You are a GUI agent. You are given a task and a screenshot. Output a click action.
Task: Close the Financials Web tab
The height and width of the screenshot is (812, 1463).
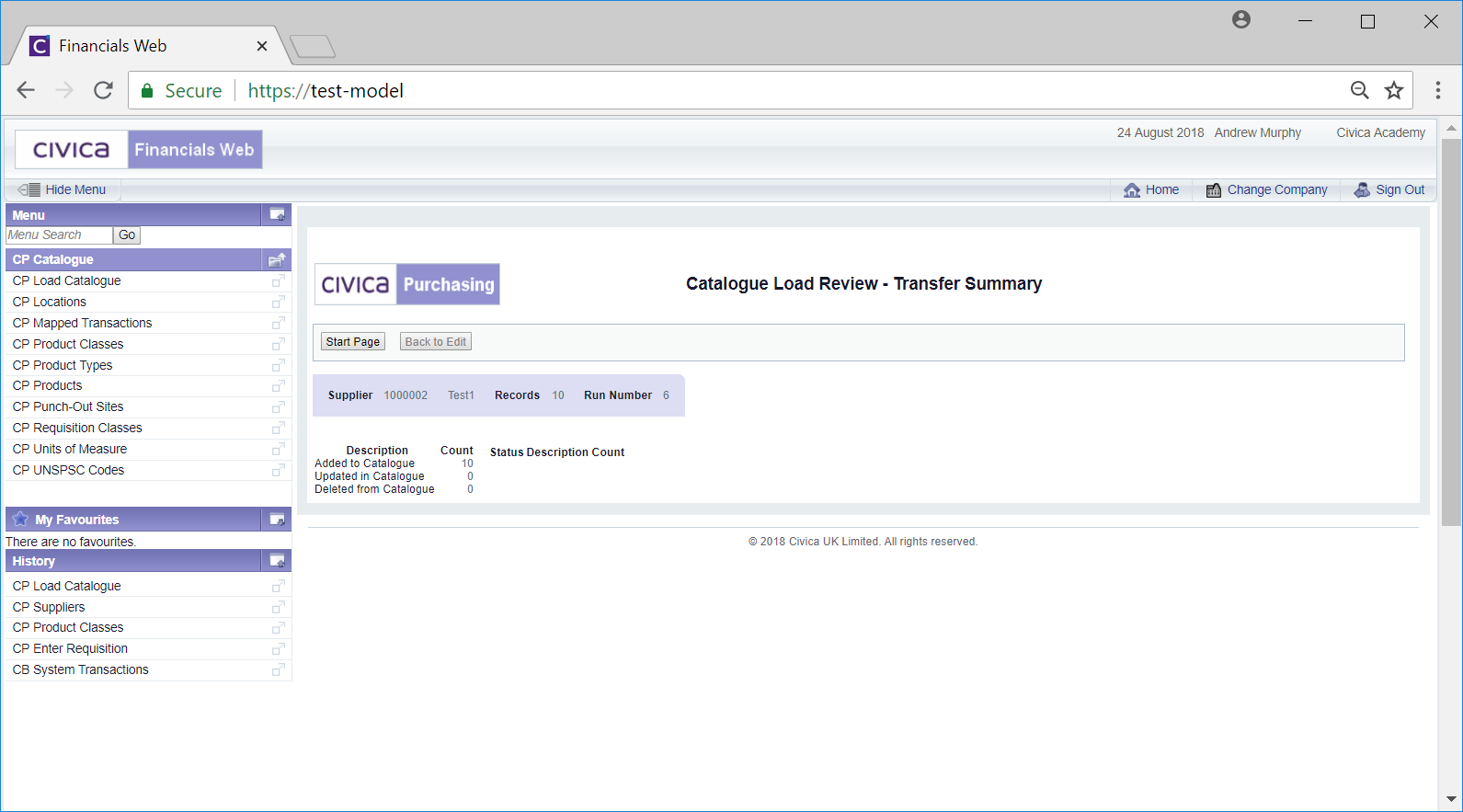[x=262, y=46]
